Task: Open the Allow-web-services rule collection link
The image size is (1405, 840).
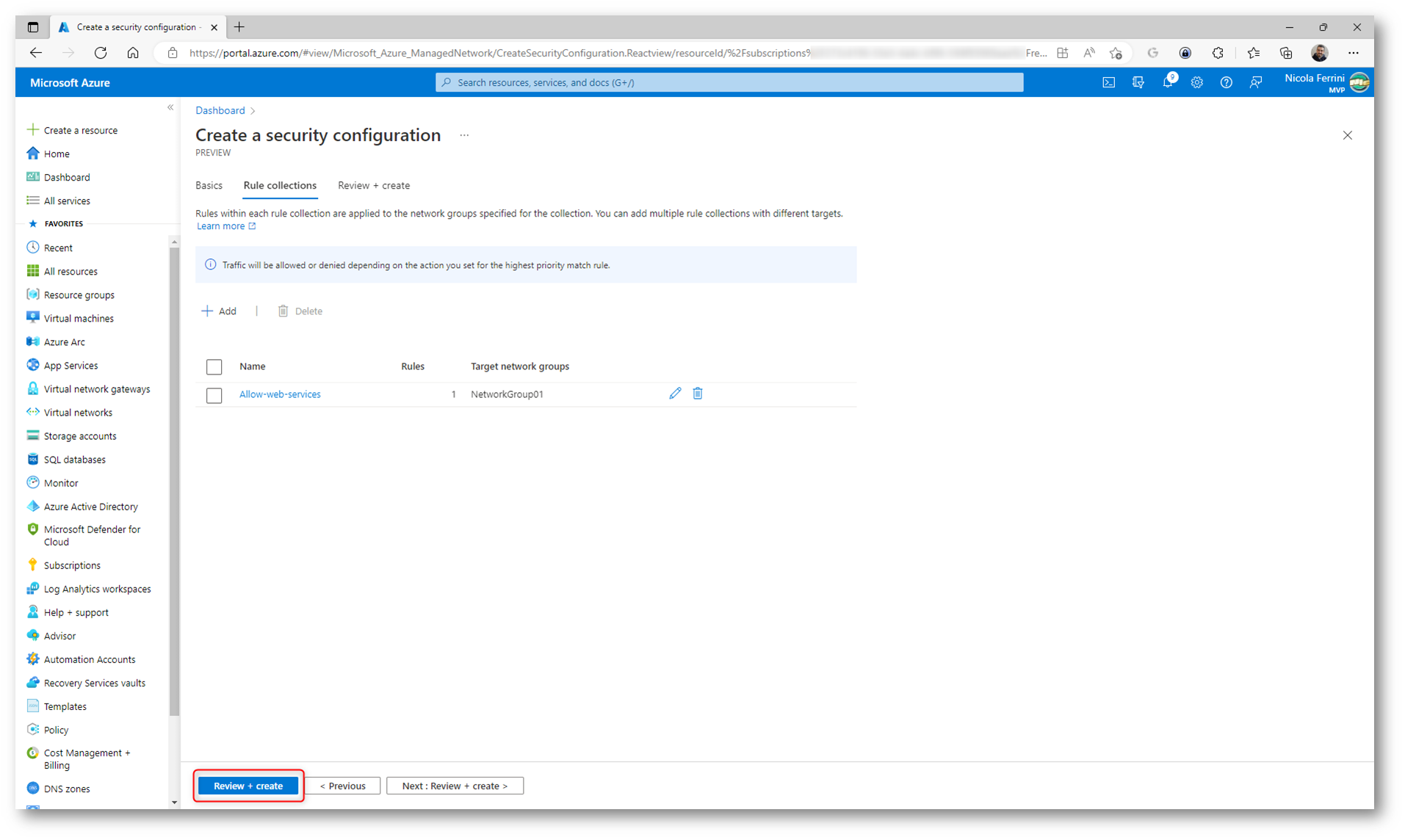Action: (x=279, y=394)
